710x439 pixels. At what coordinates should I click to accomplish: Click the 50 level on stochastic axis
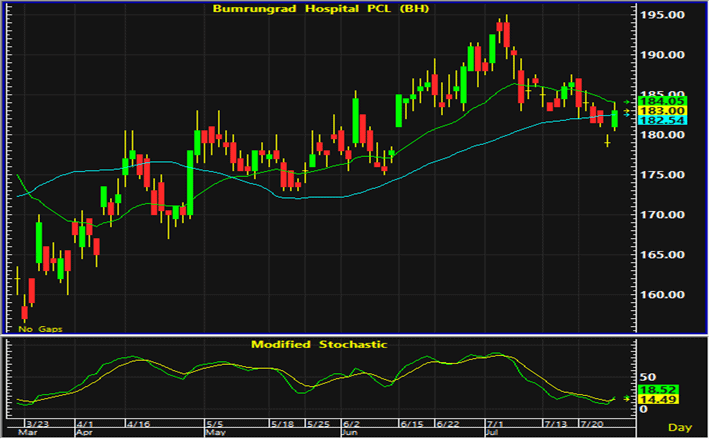pyautogui.click(x=648, y=377)
